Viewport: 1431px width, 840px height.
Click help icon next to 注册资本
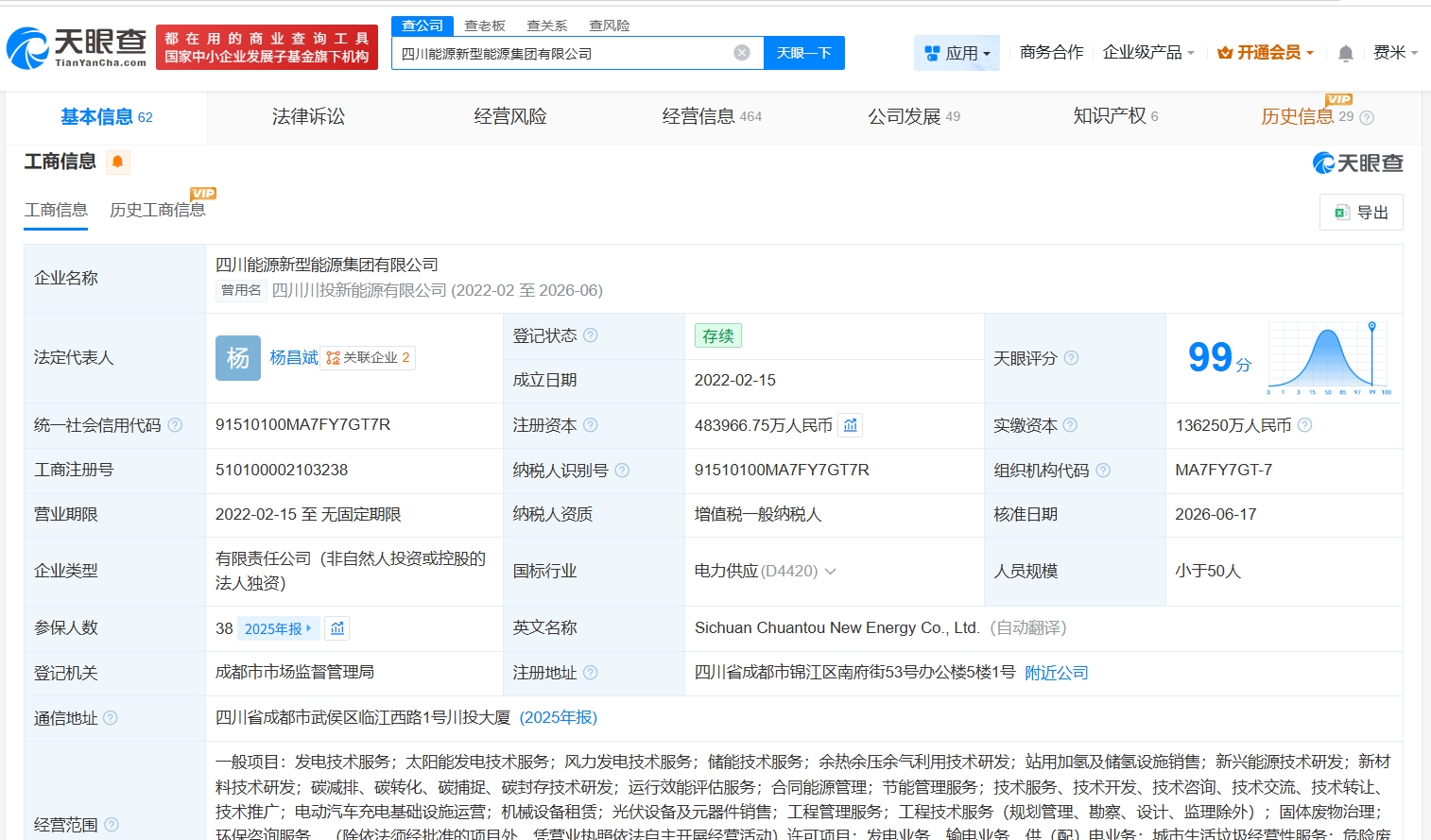tap(591, 425)
